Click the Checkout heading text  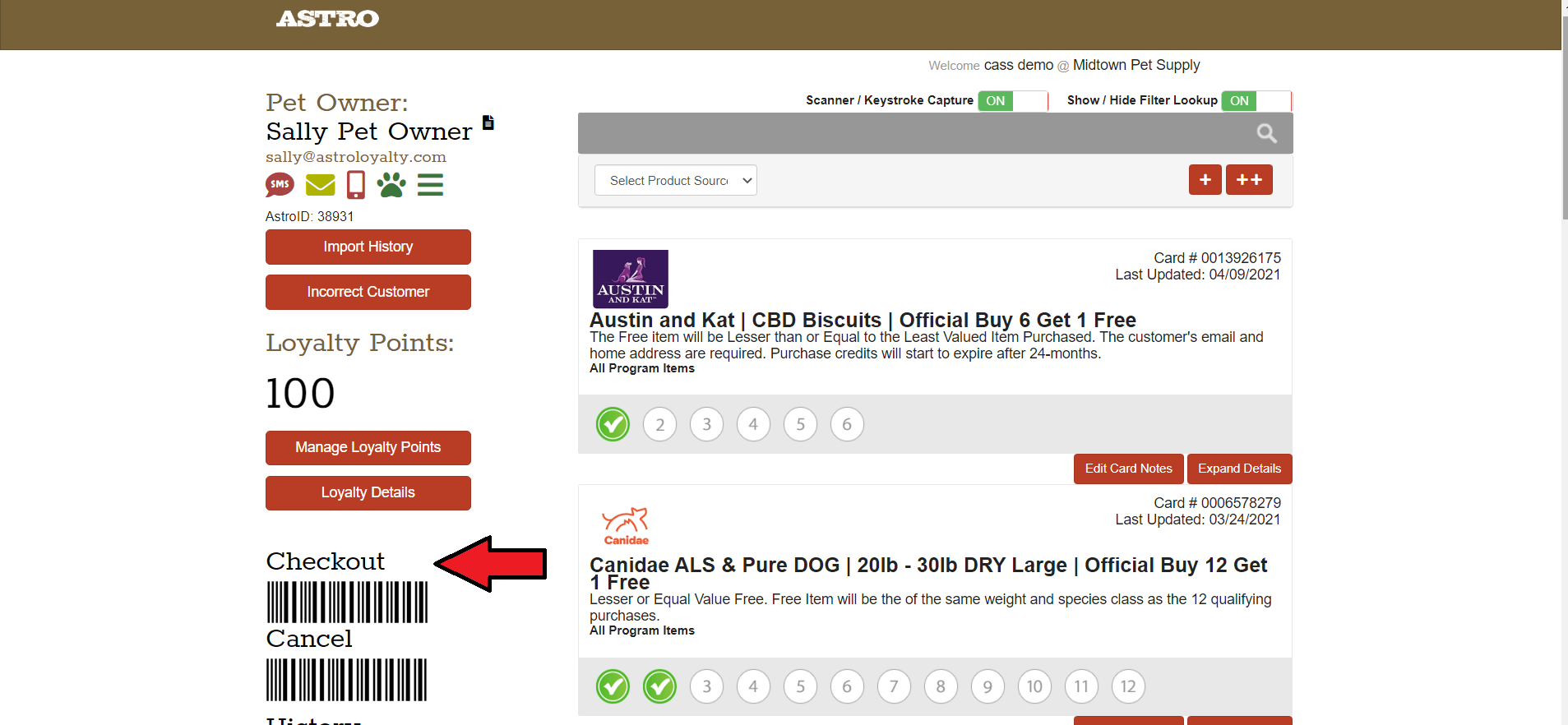coord(326,561)
